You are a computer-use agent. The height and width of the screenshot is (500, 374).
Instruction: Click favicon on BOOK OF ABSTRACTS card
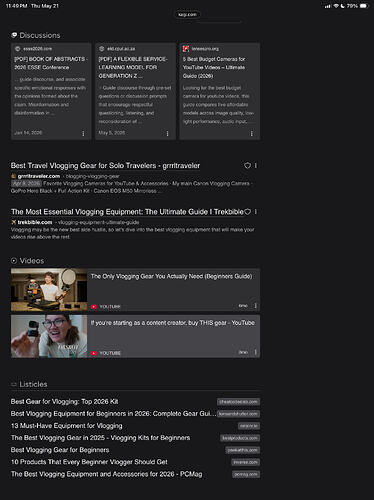tap(17, 49)
